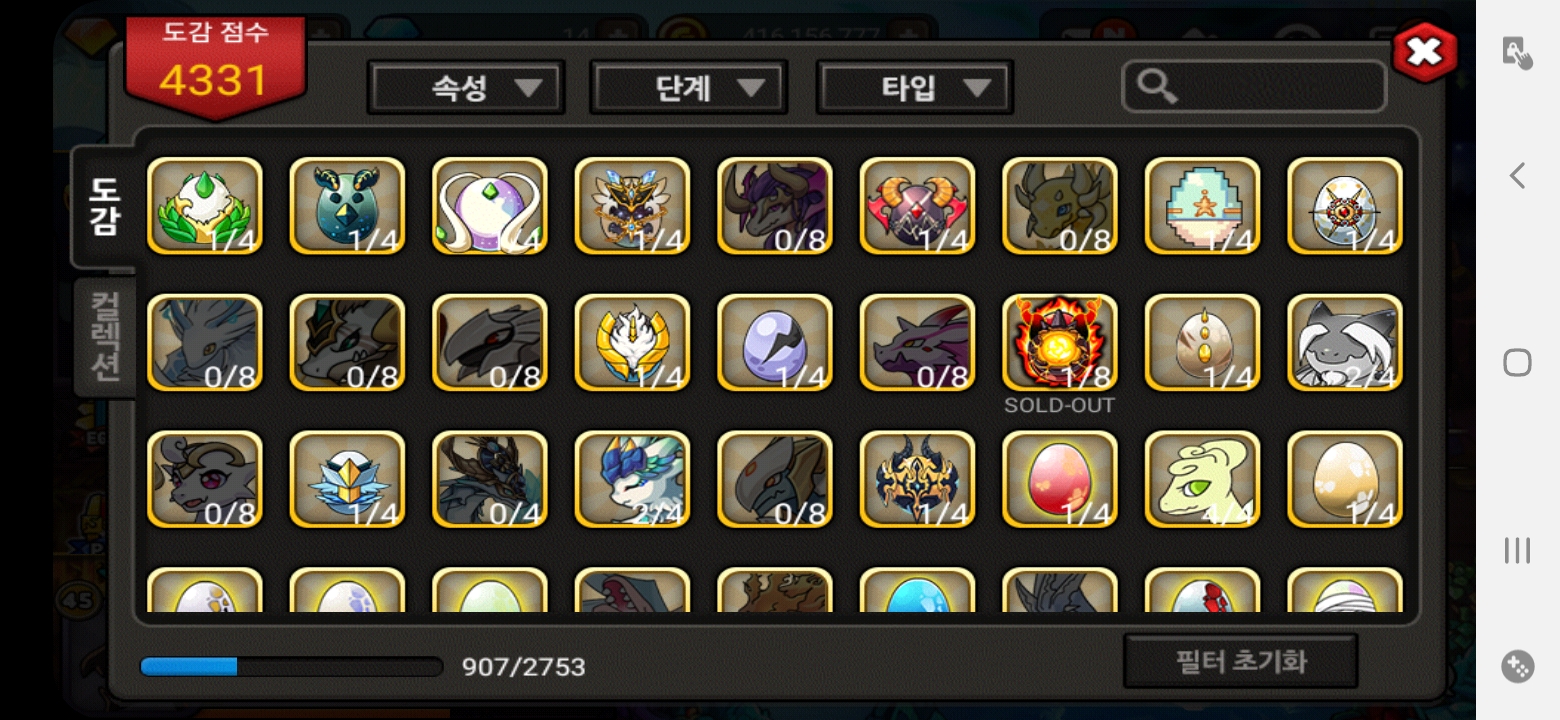Click the blue collection progress bar
The image size is (1560, 720).
click(x=291, y=667)
